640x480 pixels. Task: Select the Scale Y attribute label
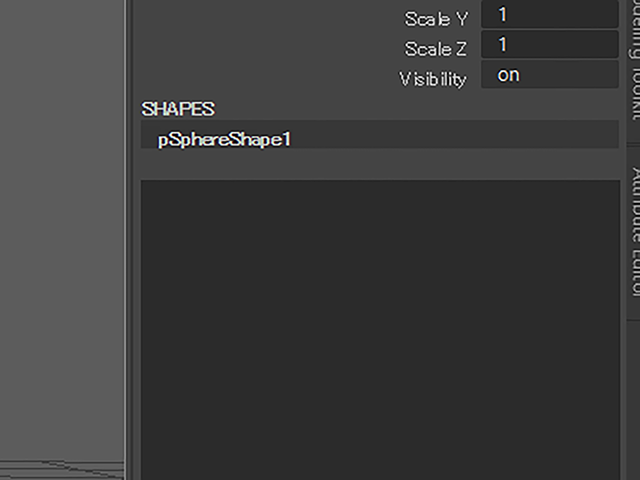coord(436,19)
